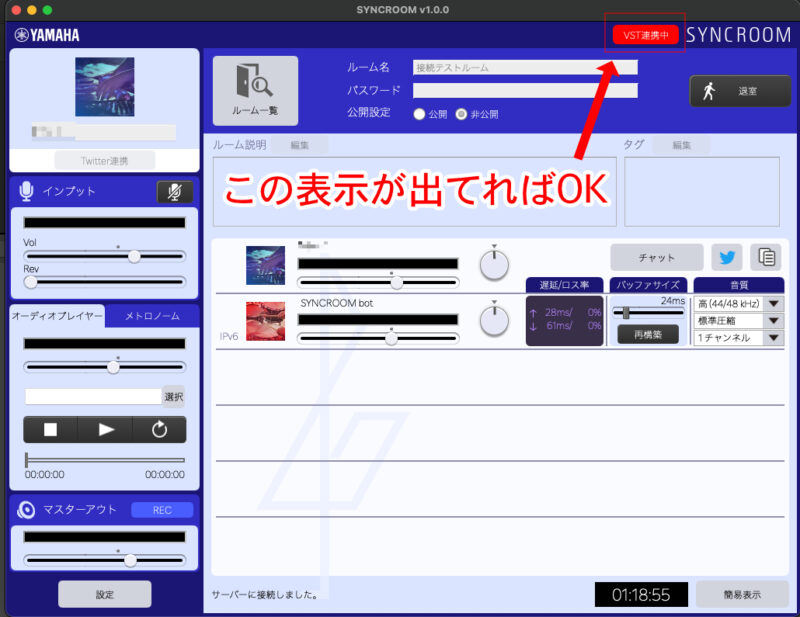This screenshot has height=617, width=800.
Task: Close the SYNCROOM window with red button
Action: click(16, 10)
